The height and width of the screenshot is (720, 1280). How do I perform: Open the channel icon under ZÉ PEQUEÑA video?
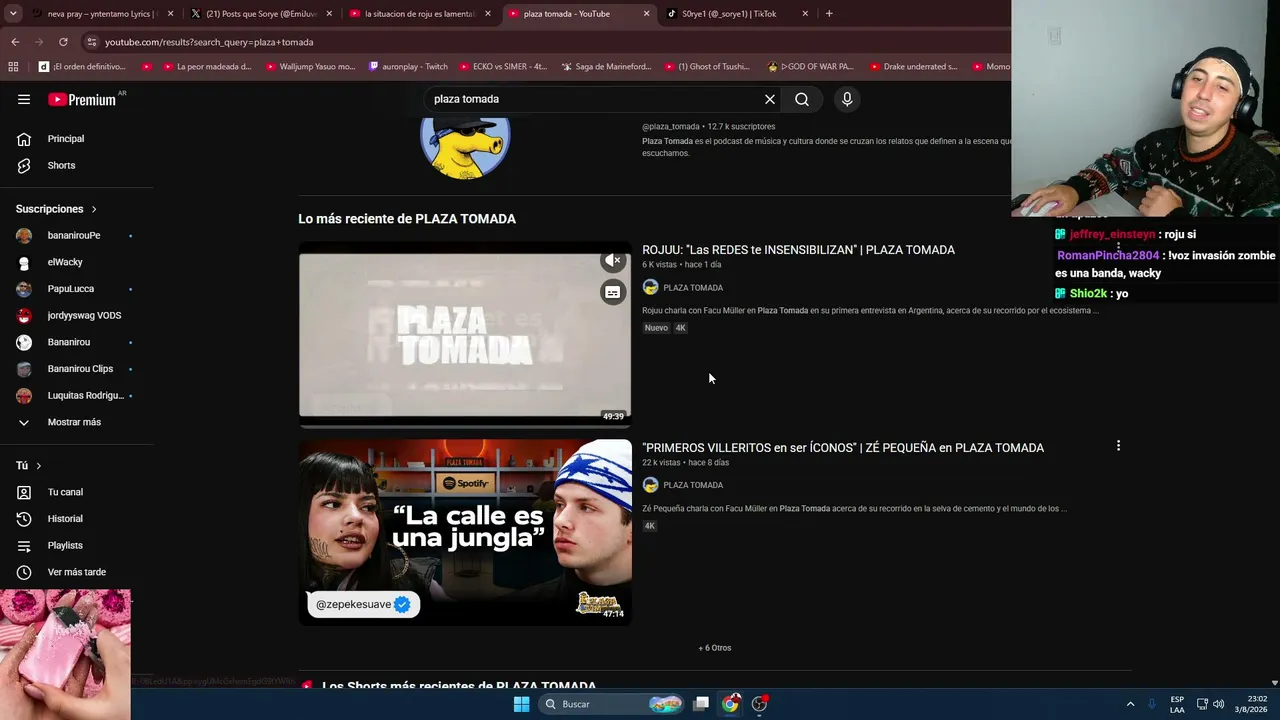point(650,485)
